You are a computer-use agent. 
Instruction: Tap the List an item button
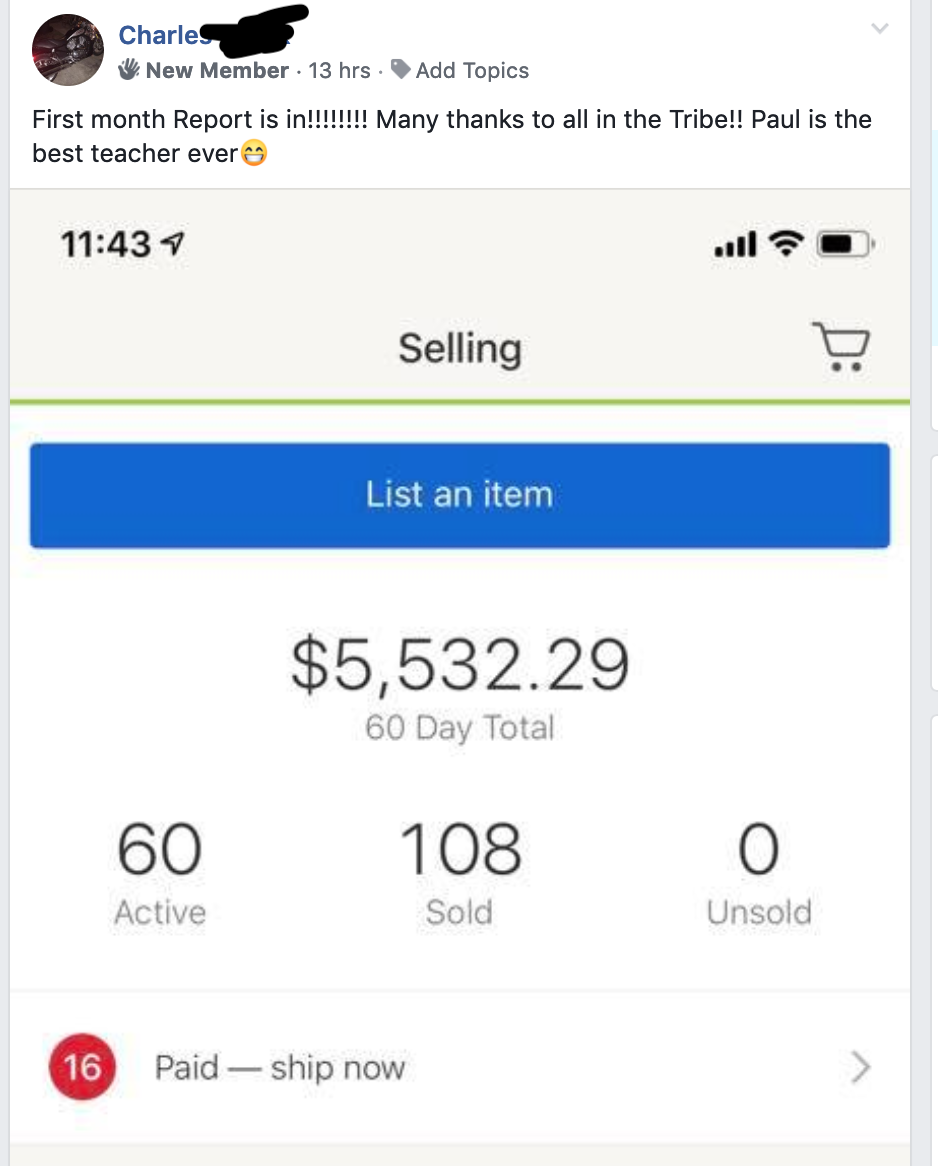[x=460, y=495]
